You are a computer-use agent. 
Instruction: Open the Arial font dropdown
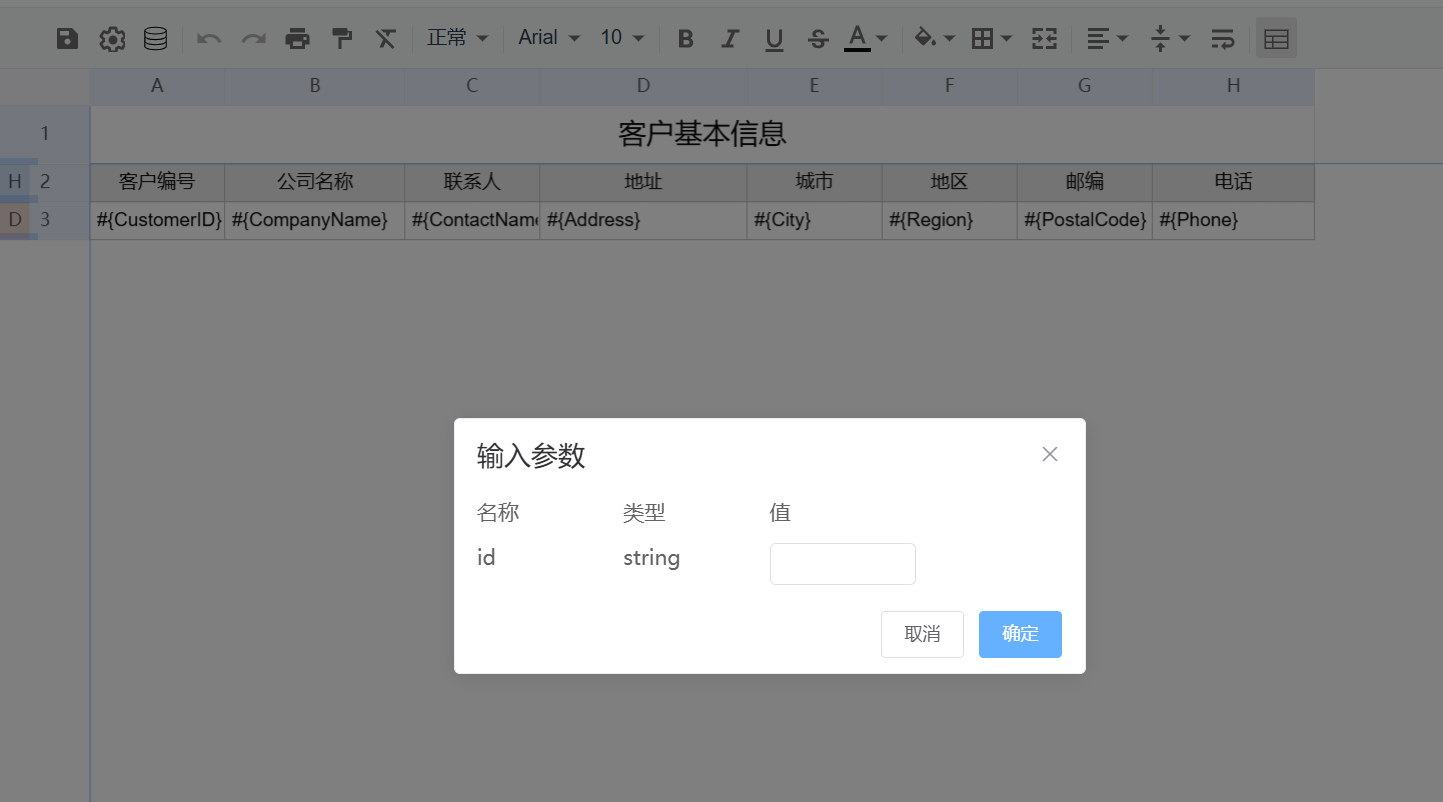coord(549,38)
